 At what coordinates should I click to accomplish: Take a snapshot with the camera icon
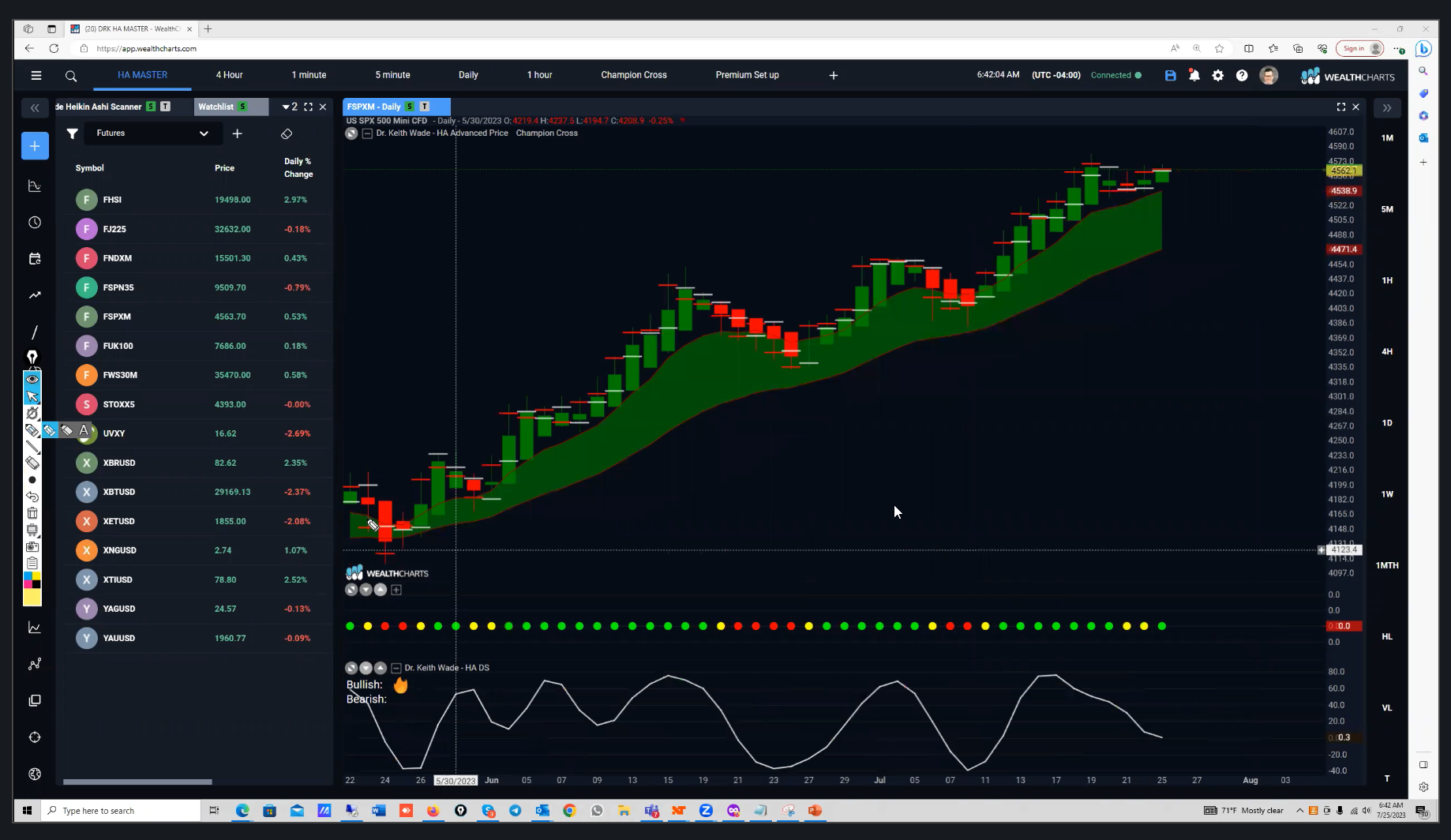tap(32, 546)
